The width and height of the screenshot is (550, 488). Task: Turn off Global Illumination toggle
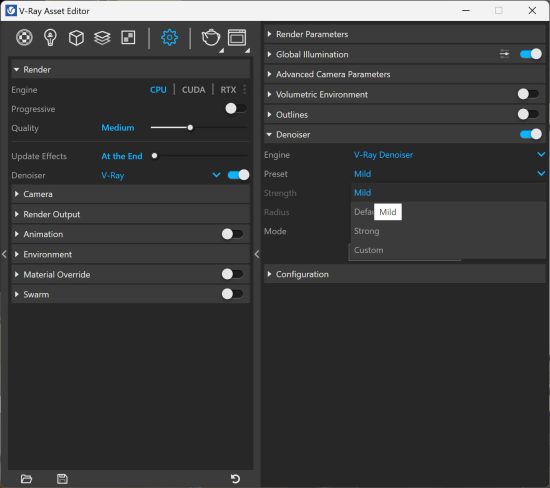click(x=531, y=54)
